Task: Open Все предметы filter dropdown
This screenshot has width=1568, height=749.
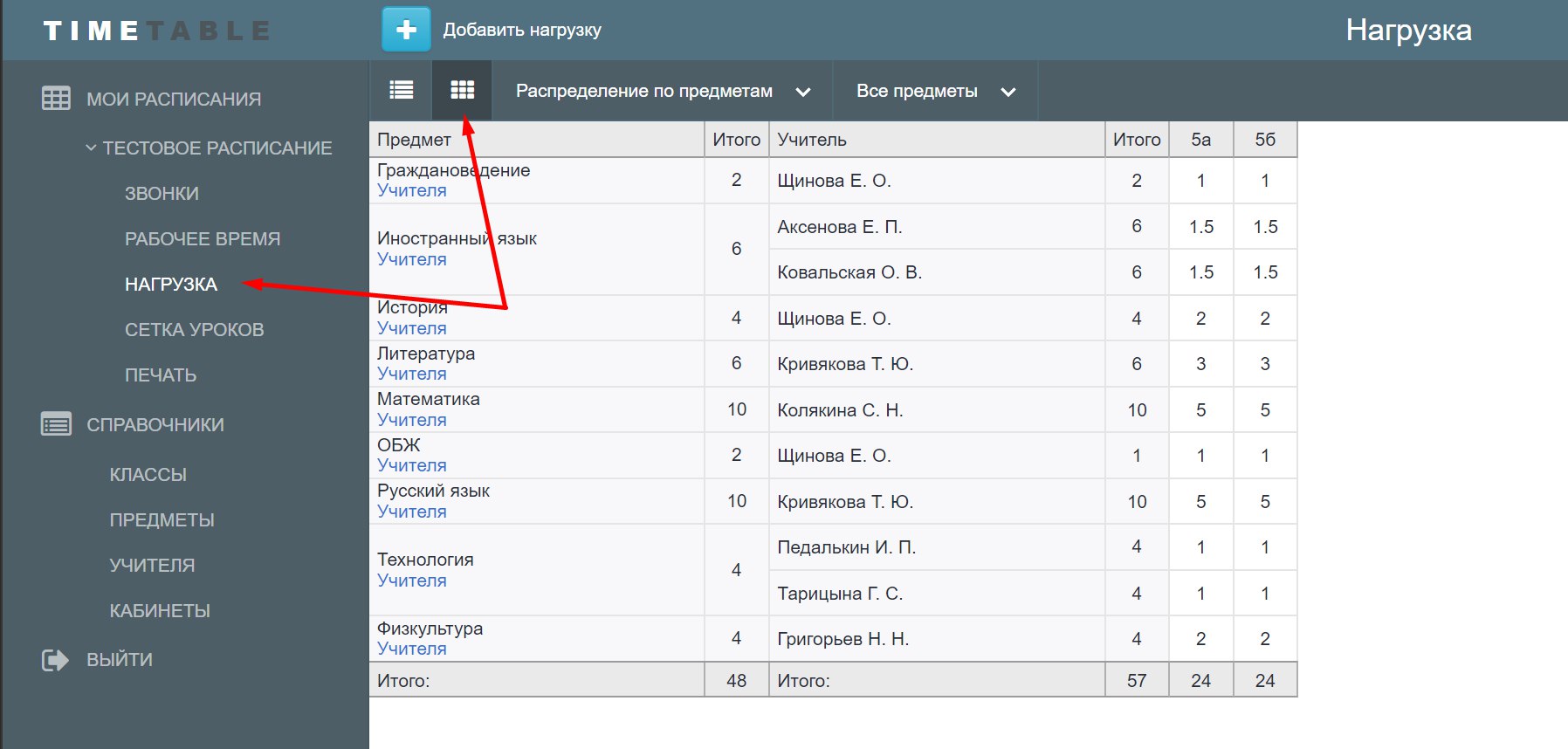Action: tap(936, 91)
